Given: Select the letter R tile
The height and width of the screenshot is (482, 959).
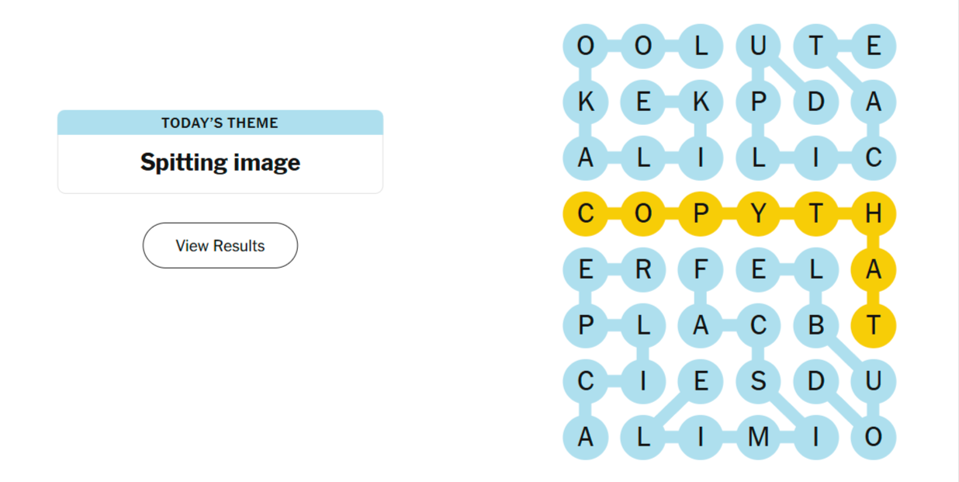Looking at the screenshot, I should coord(643,269).
